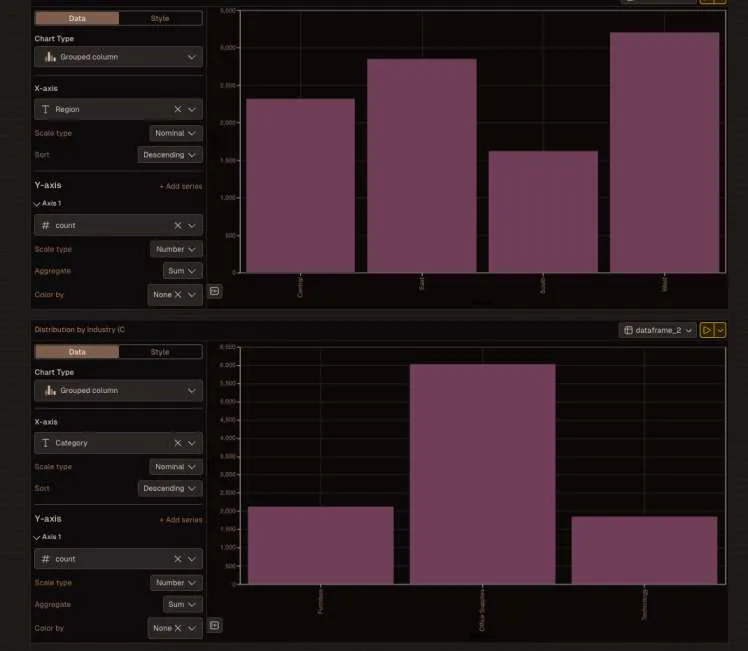This screenshot has height=651, width=748.
Task: Remove count from the Category chart's Y-axis
Action: point(178,559)
